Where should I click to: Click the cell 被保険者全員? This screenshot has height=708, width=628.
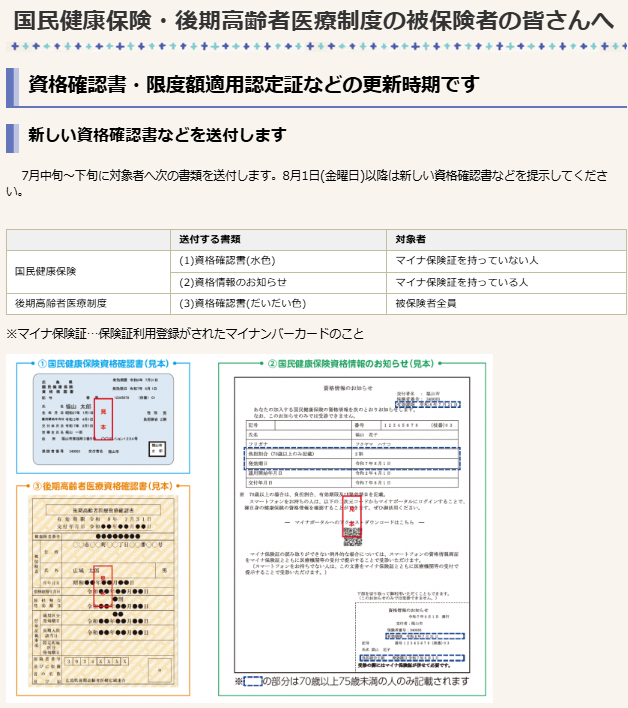pos(506,303)
